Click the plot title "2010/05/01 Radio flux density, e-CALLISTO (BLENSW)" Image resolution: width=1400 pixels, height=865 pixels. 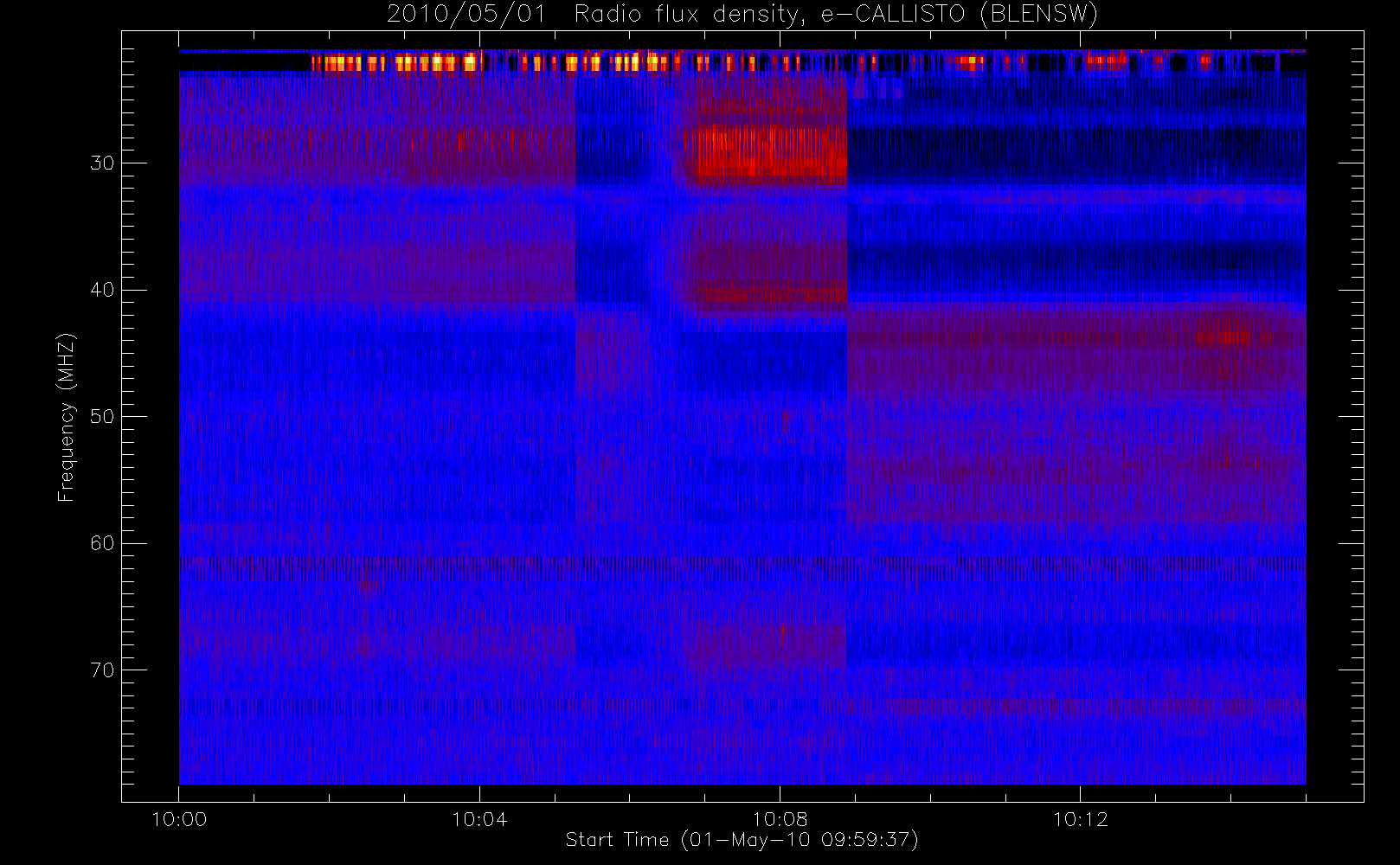(742, 15)
